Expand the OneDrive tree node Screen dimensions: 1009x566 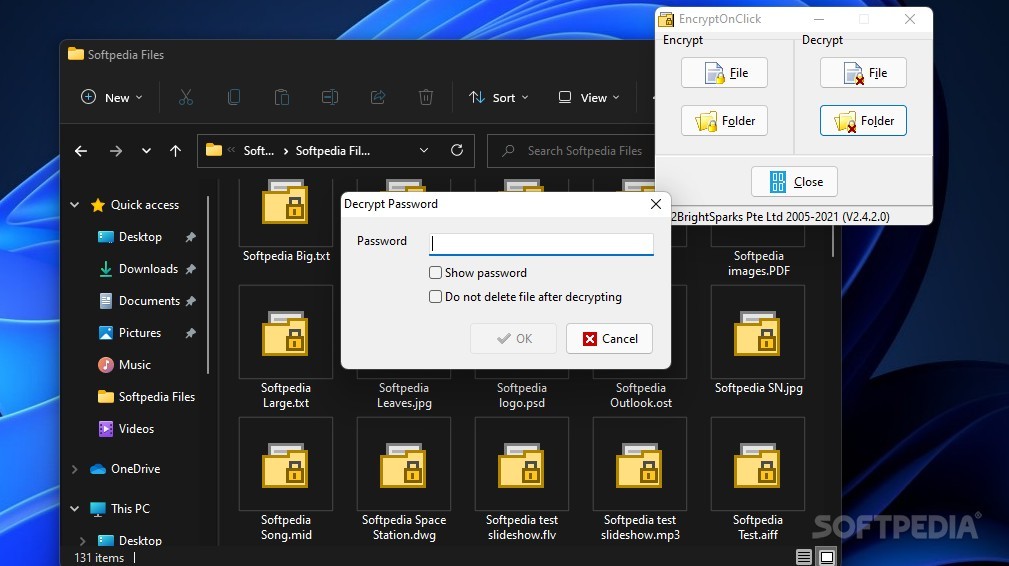[75, 469]
